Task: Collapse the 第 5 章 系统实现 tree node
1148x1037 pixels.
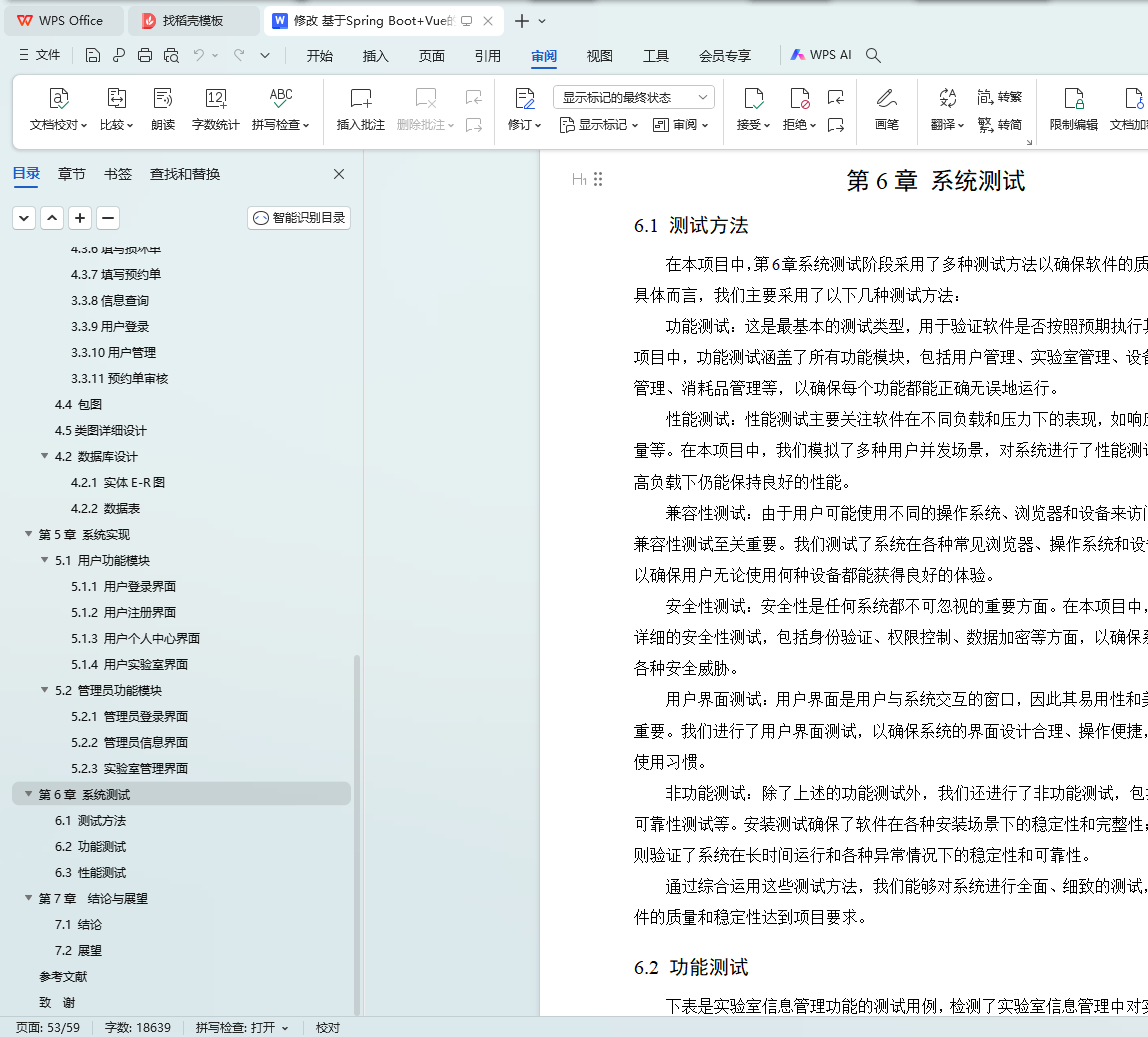Action: pos(29,534)
